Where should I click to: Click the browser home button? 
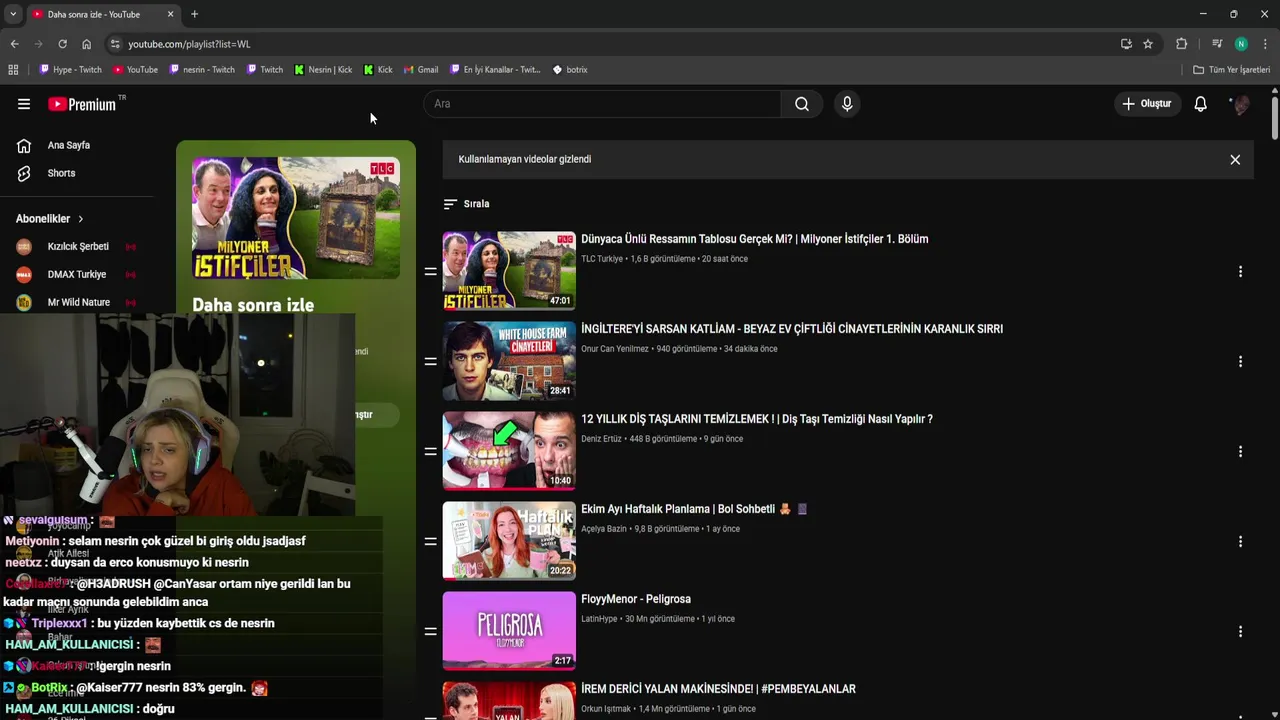[x=86, y=44]
